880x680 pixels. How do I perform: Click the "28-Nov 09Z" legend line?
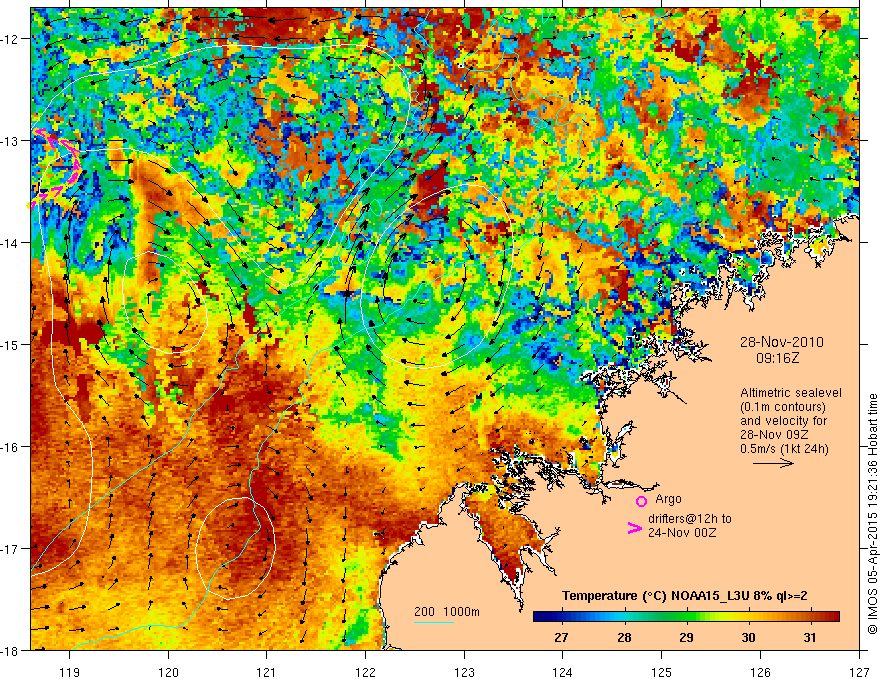[774, 435]
